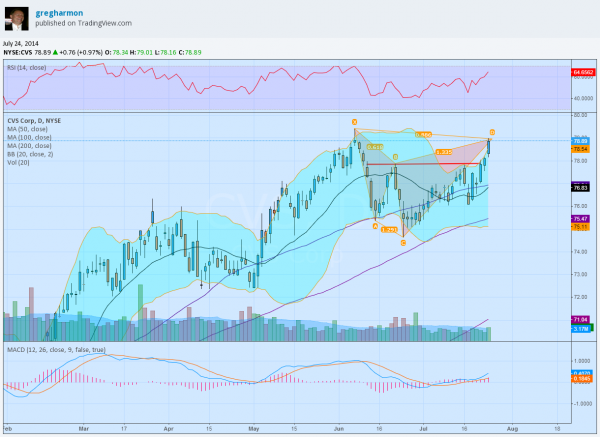Click the 0.618 retracement ratio label

pyautogui.click(x=375, y=147)
